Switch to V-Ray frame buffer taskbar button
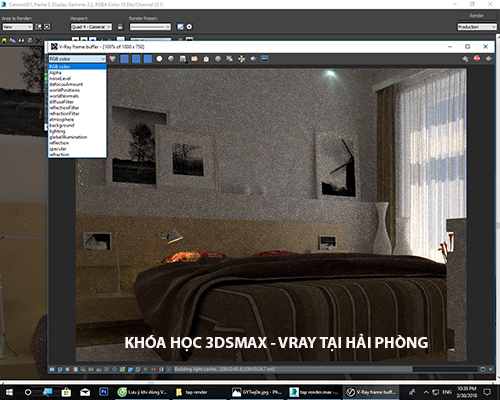This screenshot has width=500, height=400. click(x=371, y=392)
